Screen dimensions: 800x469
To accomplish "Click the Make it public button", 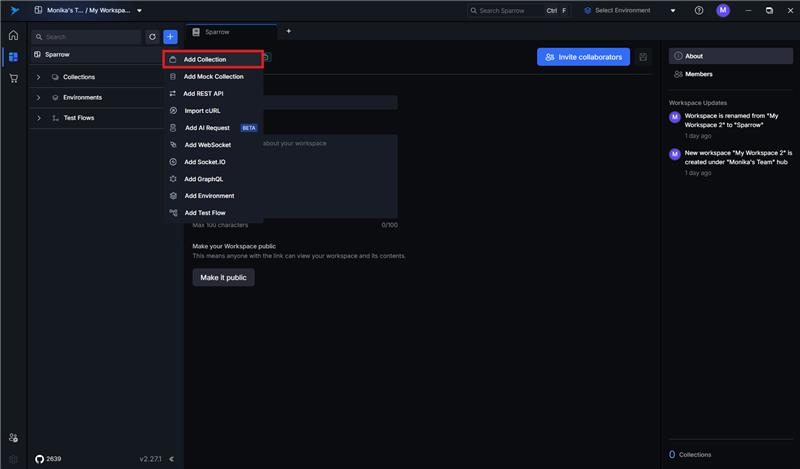I will 223,278.
